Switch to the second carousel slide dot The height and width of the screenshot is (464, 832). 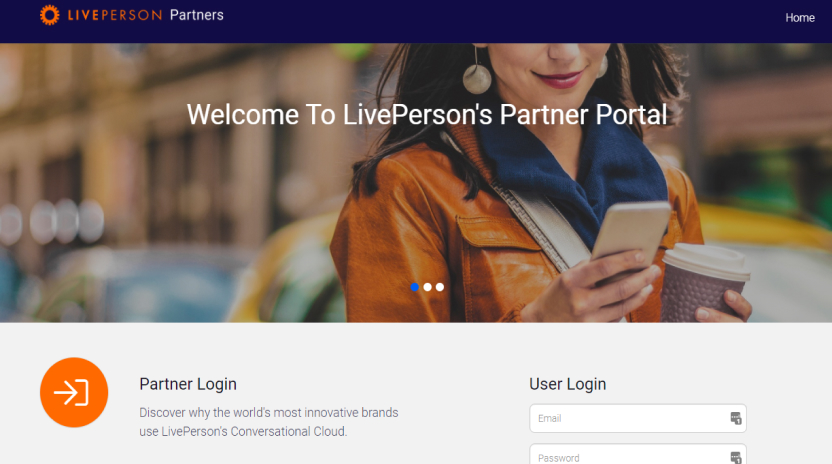point(427,287)
